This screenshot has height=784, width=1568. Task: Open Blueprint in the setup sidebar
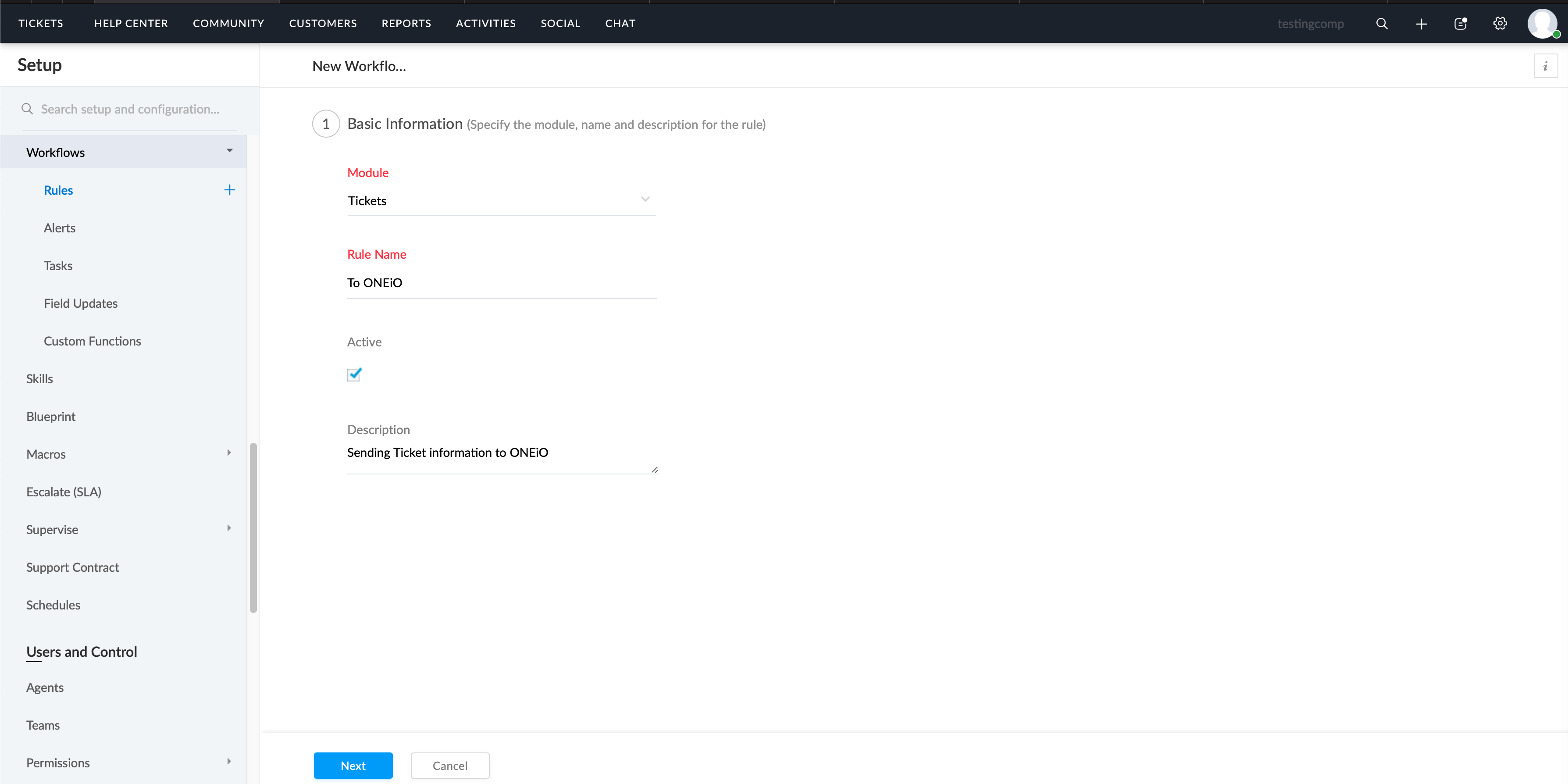[50, 417]
